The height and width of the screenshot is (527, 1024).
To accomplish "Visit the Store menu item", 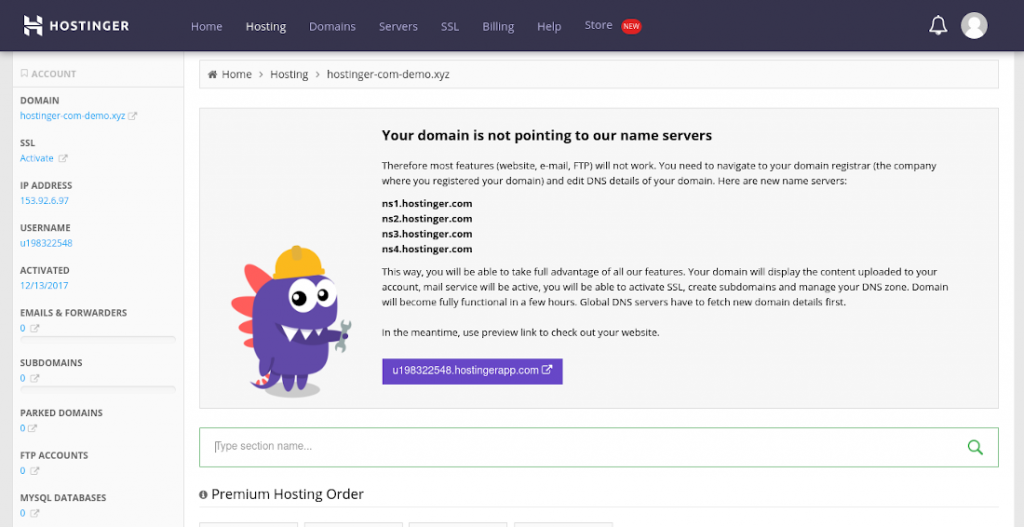I will tap(598, 25).
